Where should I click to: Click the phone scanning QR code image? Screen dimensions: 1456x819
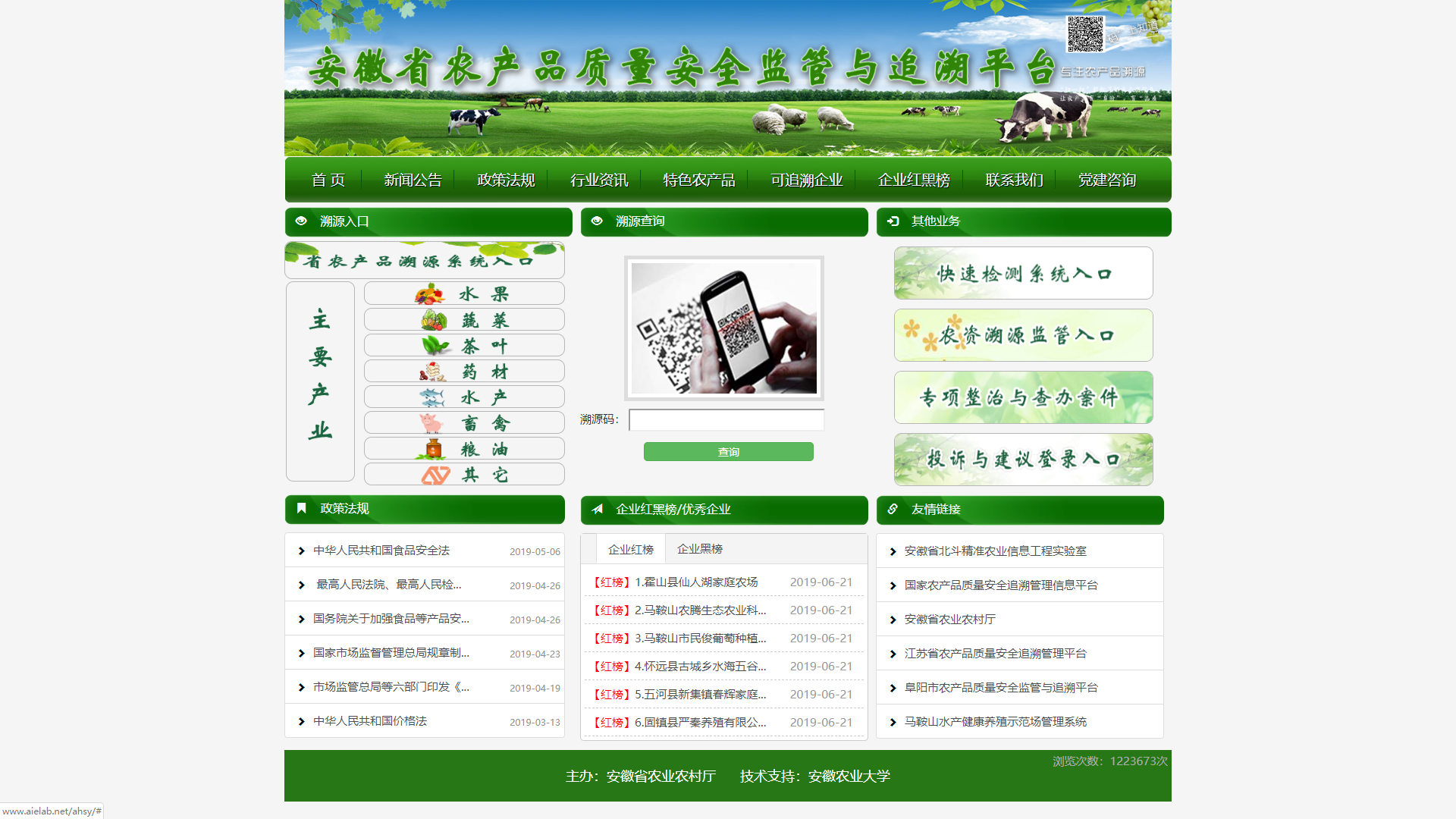724,328
